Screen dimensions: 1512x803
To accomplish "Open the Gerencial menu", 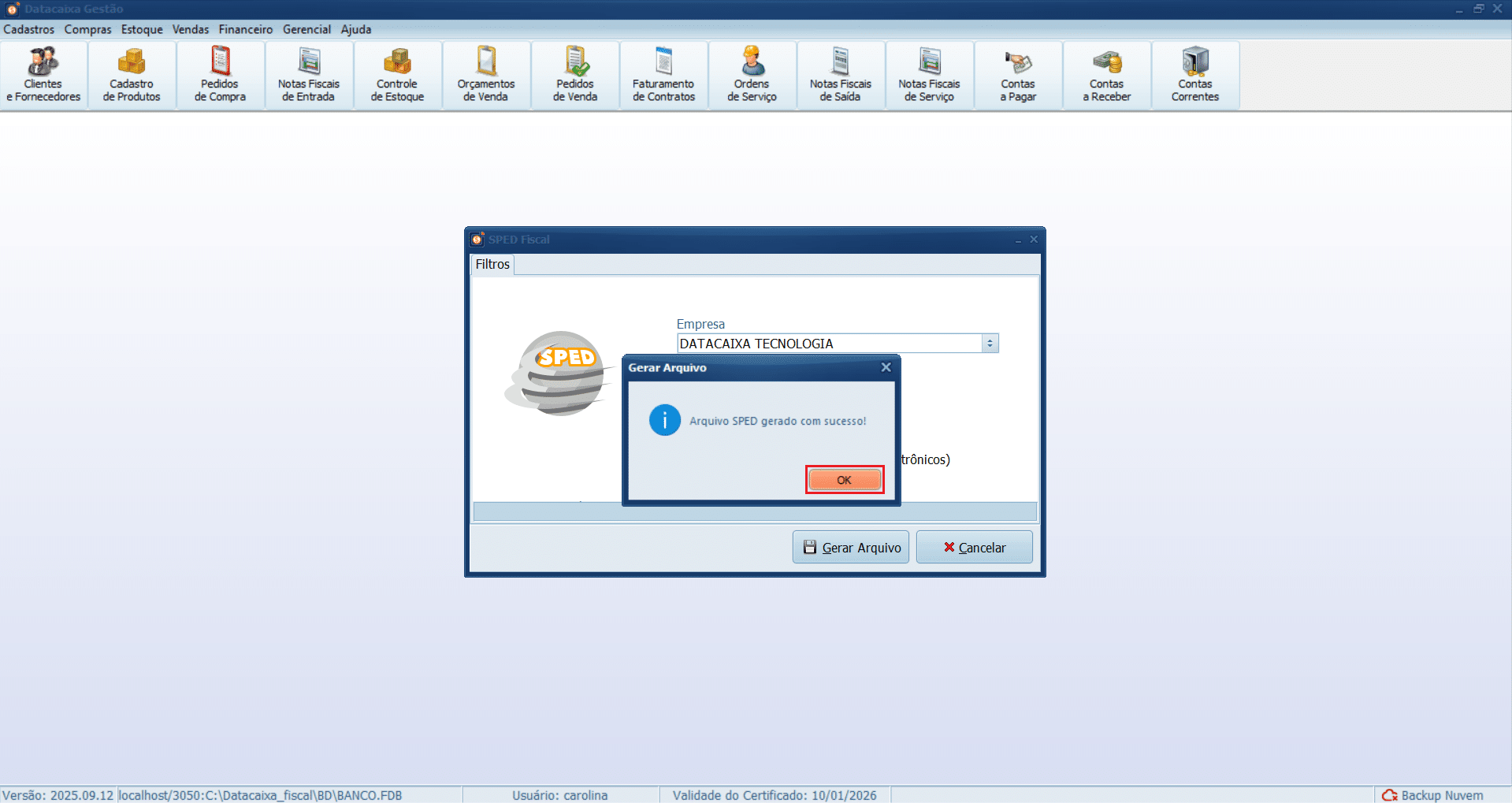I will (x=306, y=29).
